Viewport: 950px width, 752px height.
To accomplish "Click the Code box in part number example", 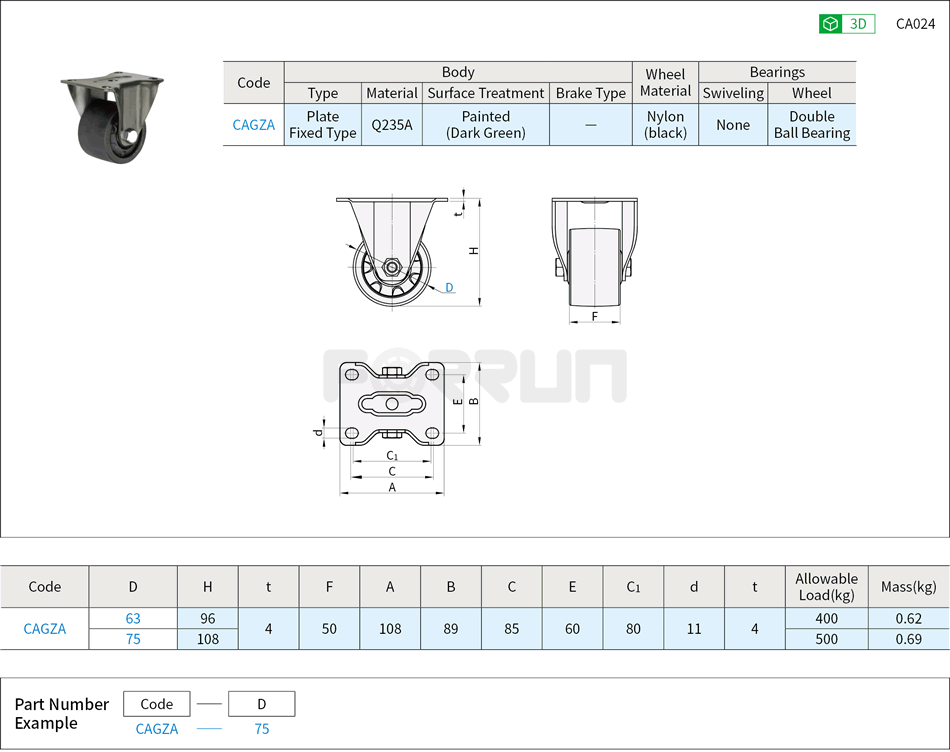I will point(157,704).
